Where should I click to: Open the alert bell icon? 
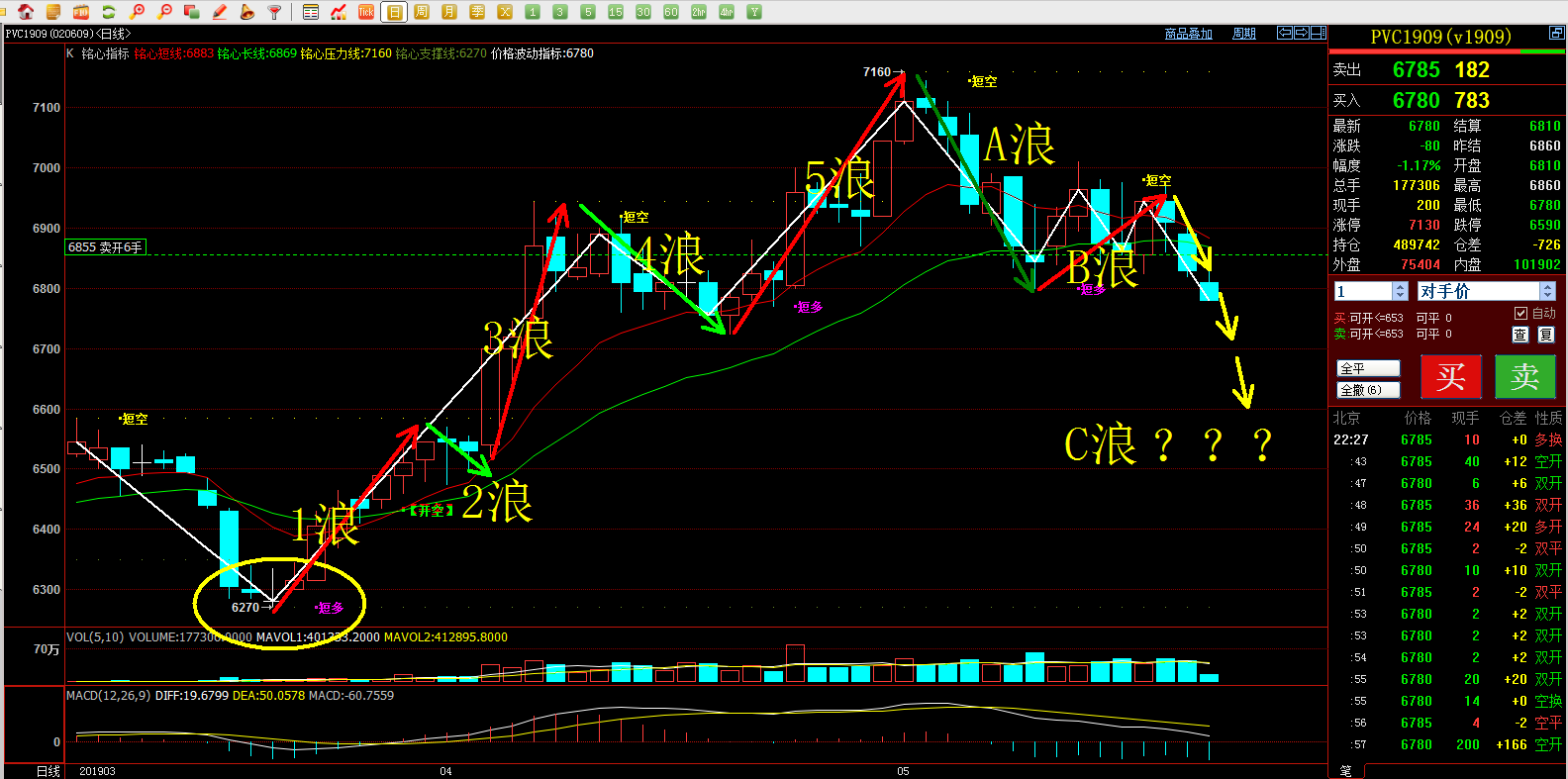247,12
